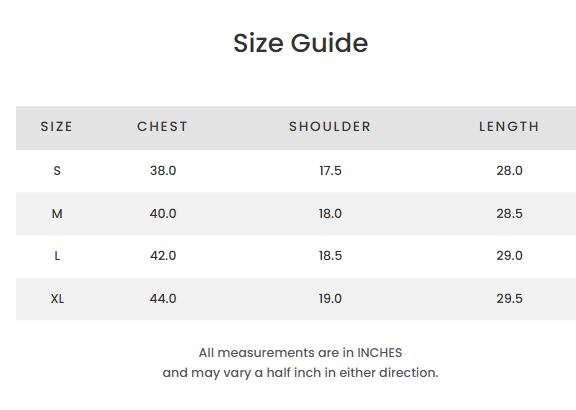Select length value 29.5
576x410 pixels.
tap(510, 299)
